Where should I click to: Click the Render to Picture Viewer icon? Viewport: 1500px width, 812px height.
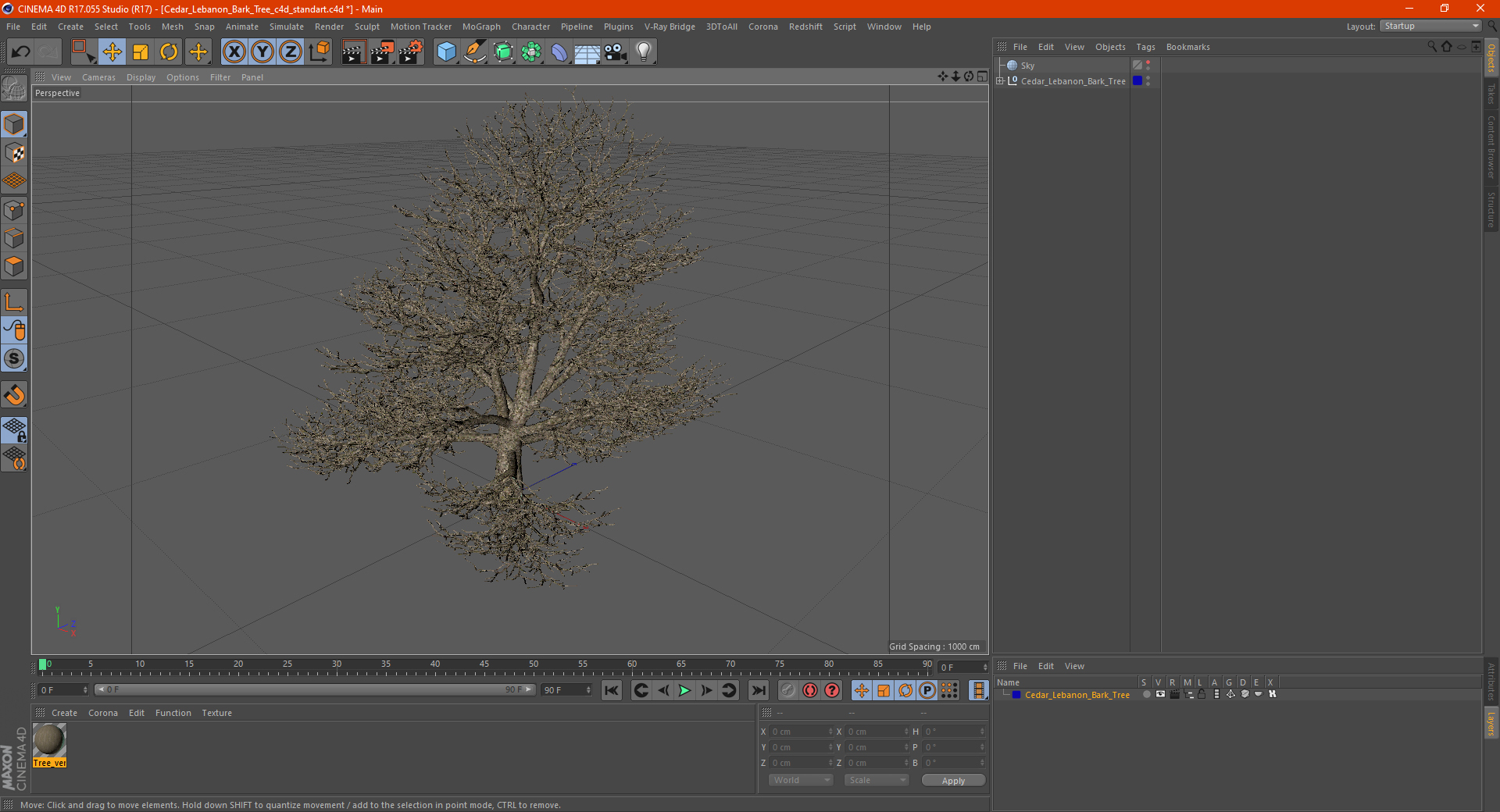(382, 52)
